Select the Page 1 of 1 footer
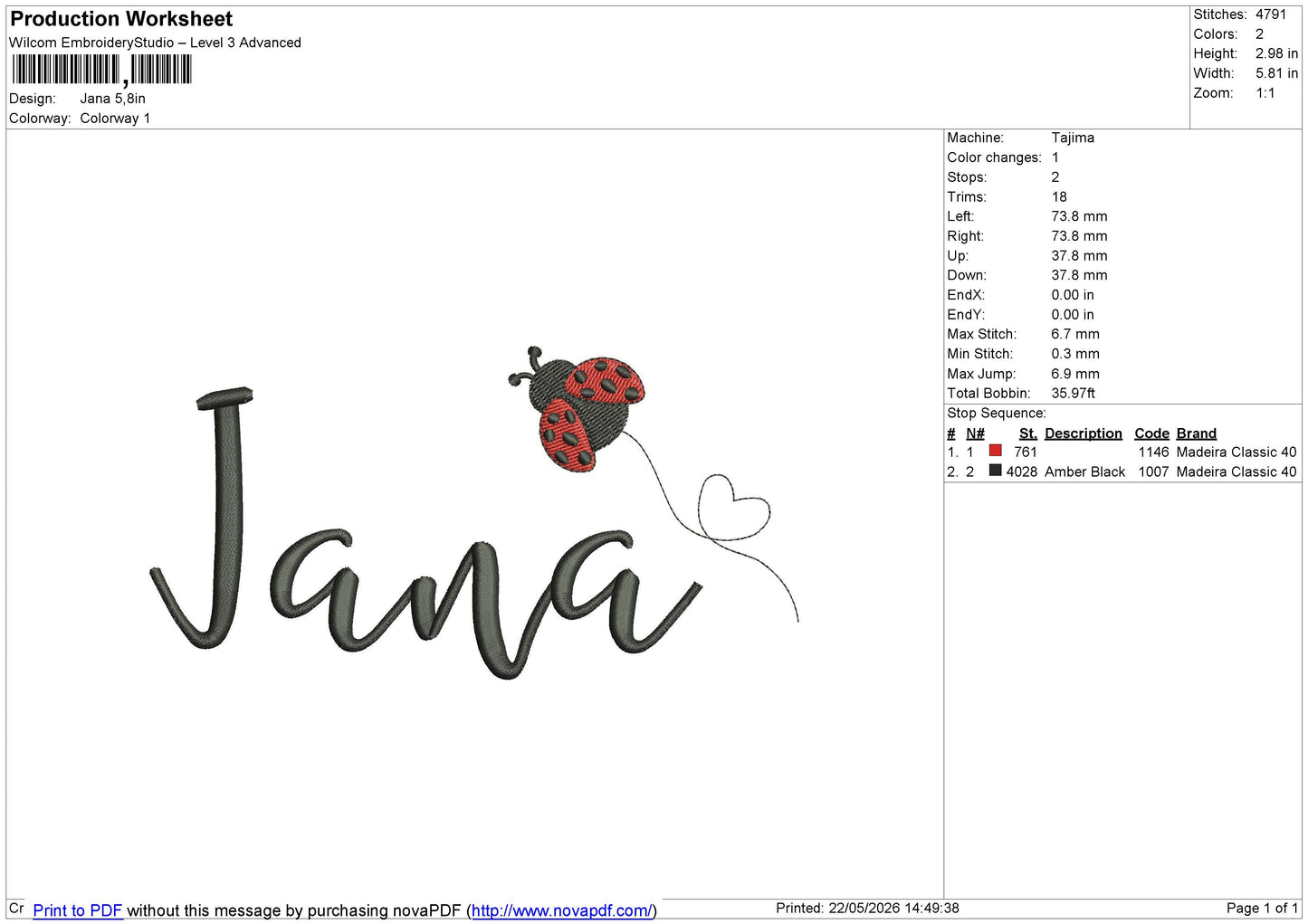Image resolution: width=1308 pixels, height=924 pixels. pyautogui.click(x=1262, y=908)
